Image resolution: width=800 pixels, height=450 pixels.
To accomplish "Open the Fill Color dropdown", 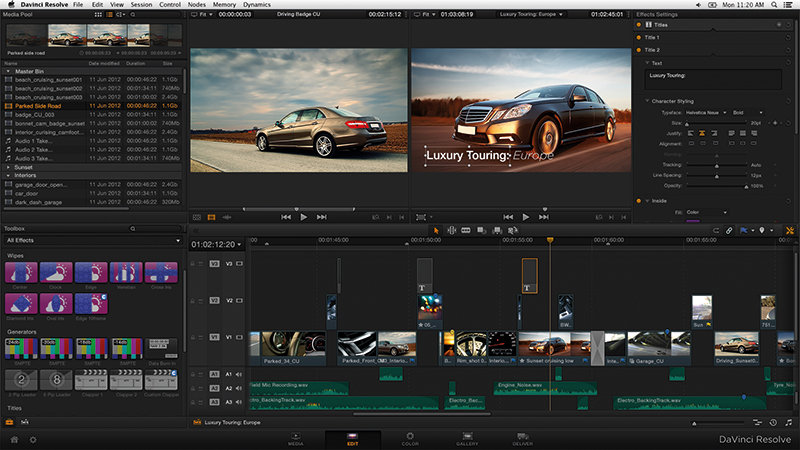I will point(706,212).
